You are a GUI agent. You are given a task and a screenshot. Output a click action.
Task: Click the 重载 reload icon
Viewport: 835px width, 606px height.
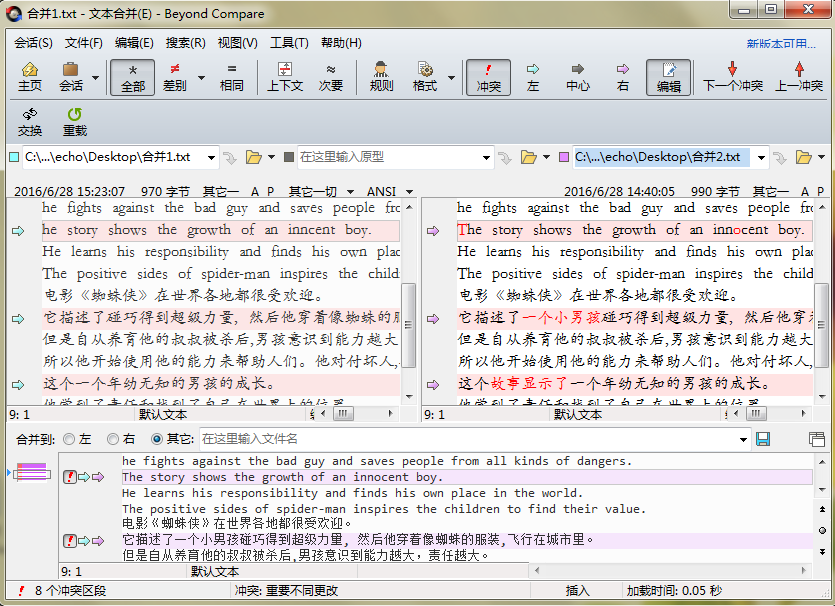click(72, 121)
